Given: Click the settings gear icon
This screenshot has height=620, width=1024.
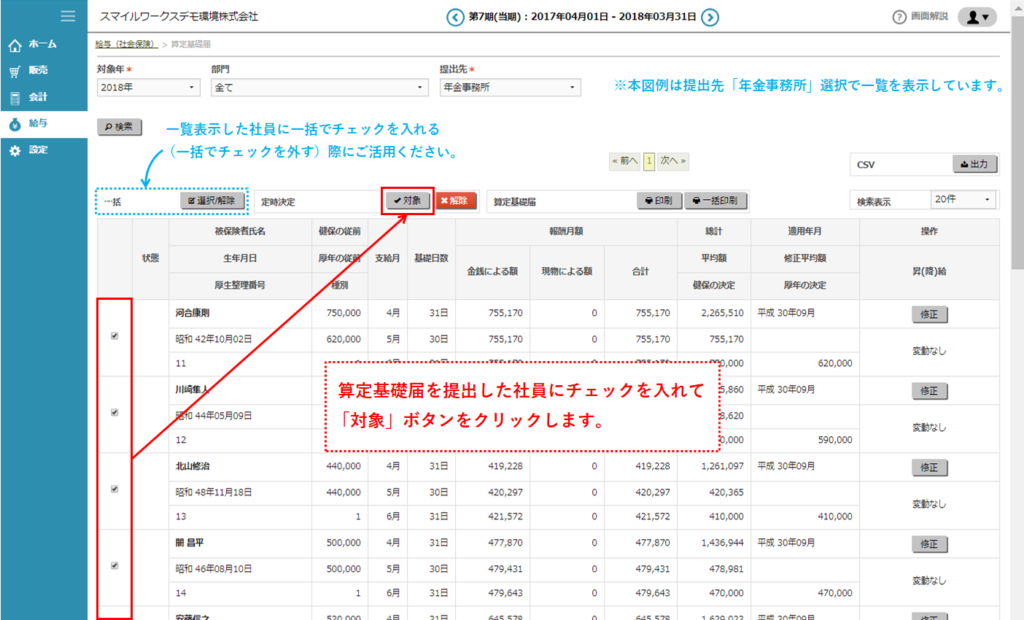Looking at the screenshot, I should point(15,151).
